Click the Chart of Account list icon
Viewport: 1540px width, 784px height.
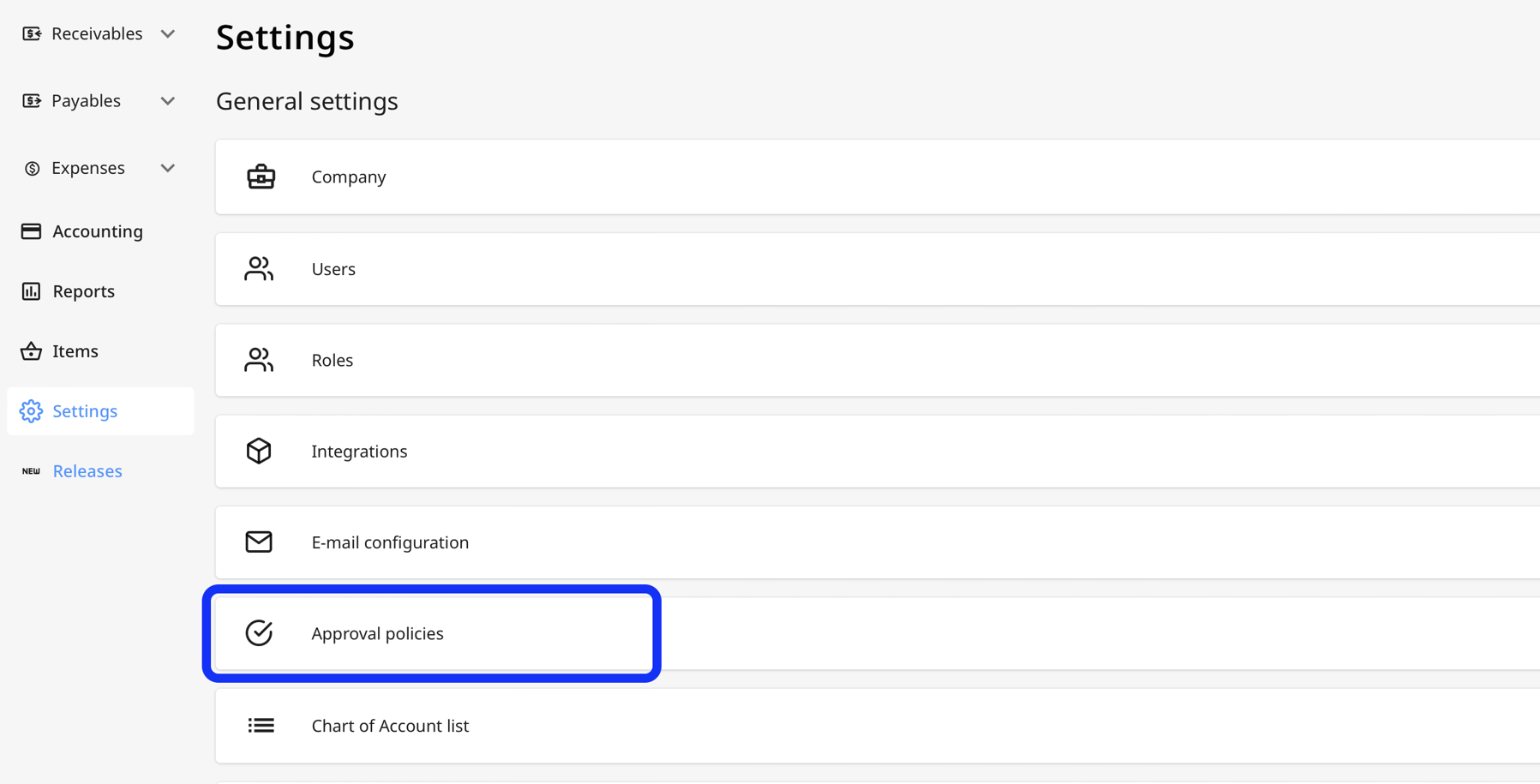260,725
